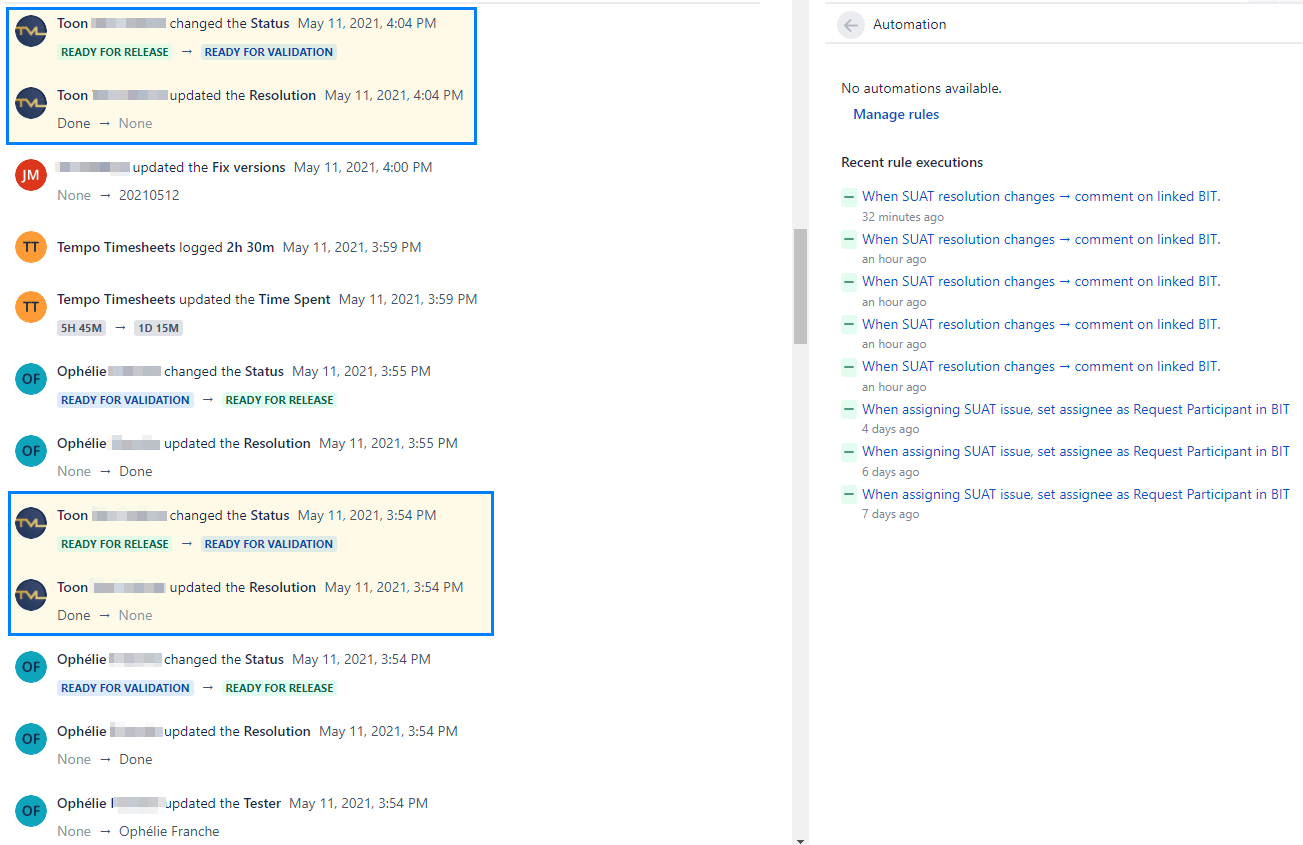Viewport: 1303px width, 845px height.
Task: Click the status icon of the 6 days ago rule
Action: click(x=848, y=451)
